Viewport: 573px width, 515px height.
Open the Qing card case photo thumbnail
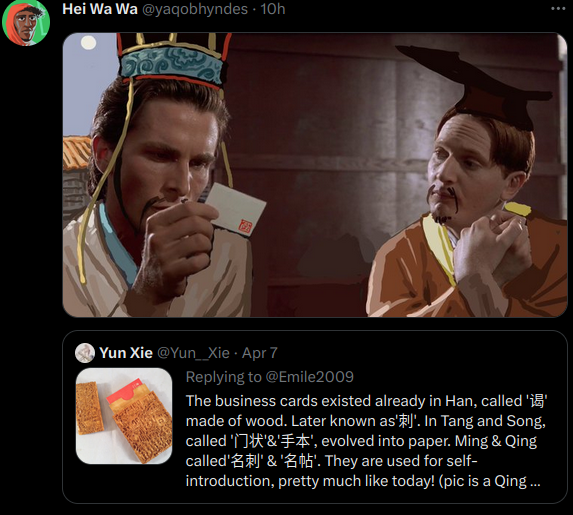click(124, 416)
